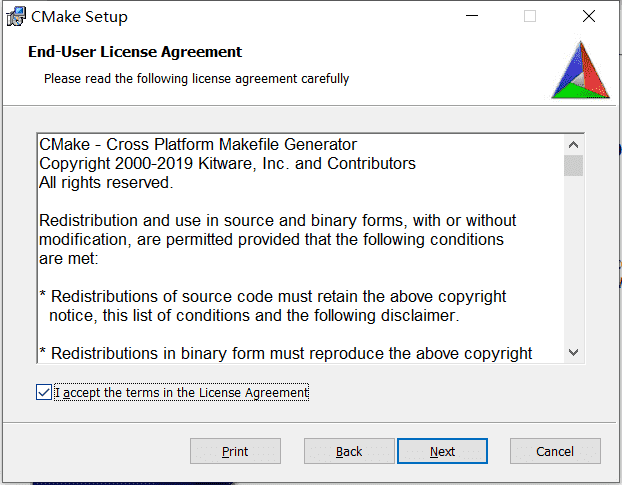The image size is (622, 485).
Task: Click the 'All rights reserved.' line
Action: point(106,182)
